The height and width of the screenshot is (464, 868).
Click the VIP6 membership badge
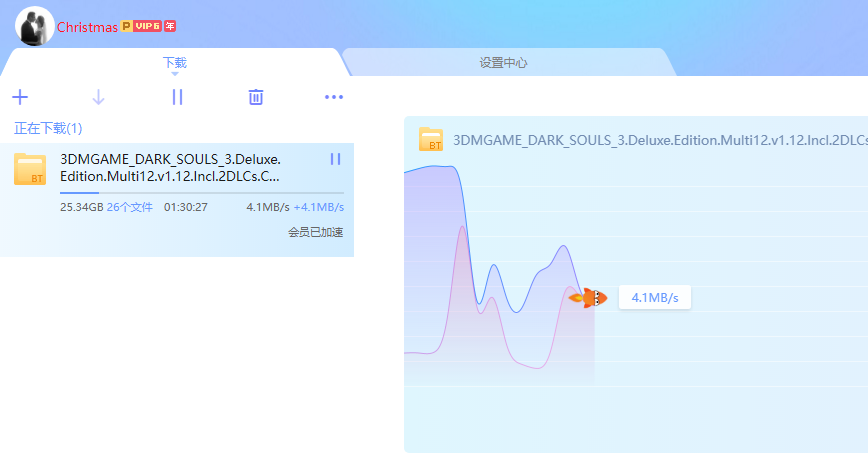tap(147, 26)
